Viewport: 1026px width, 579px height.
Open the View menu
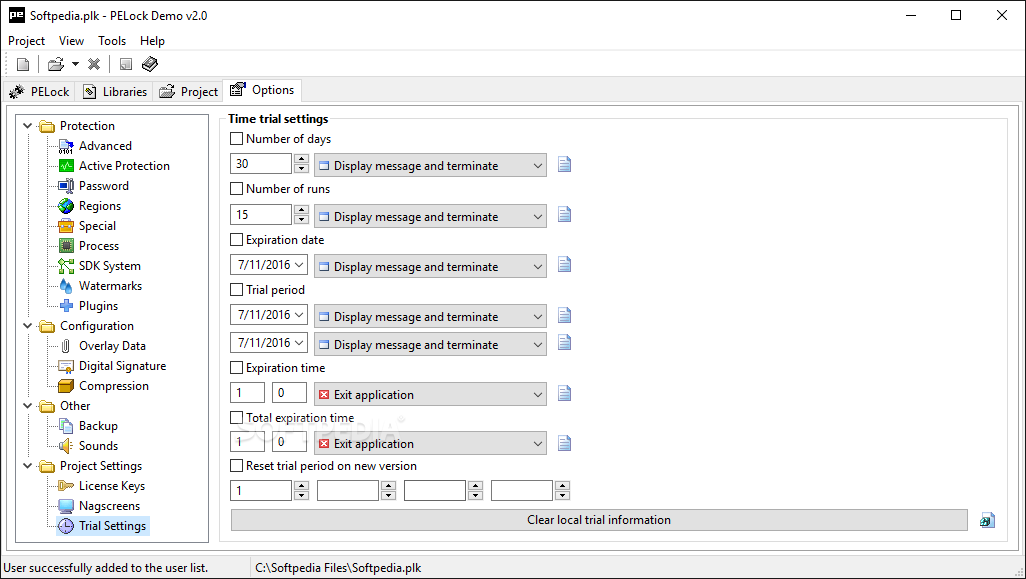tap(71, 41)
